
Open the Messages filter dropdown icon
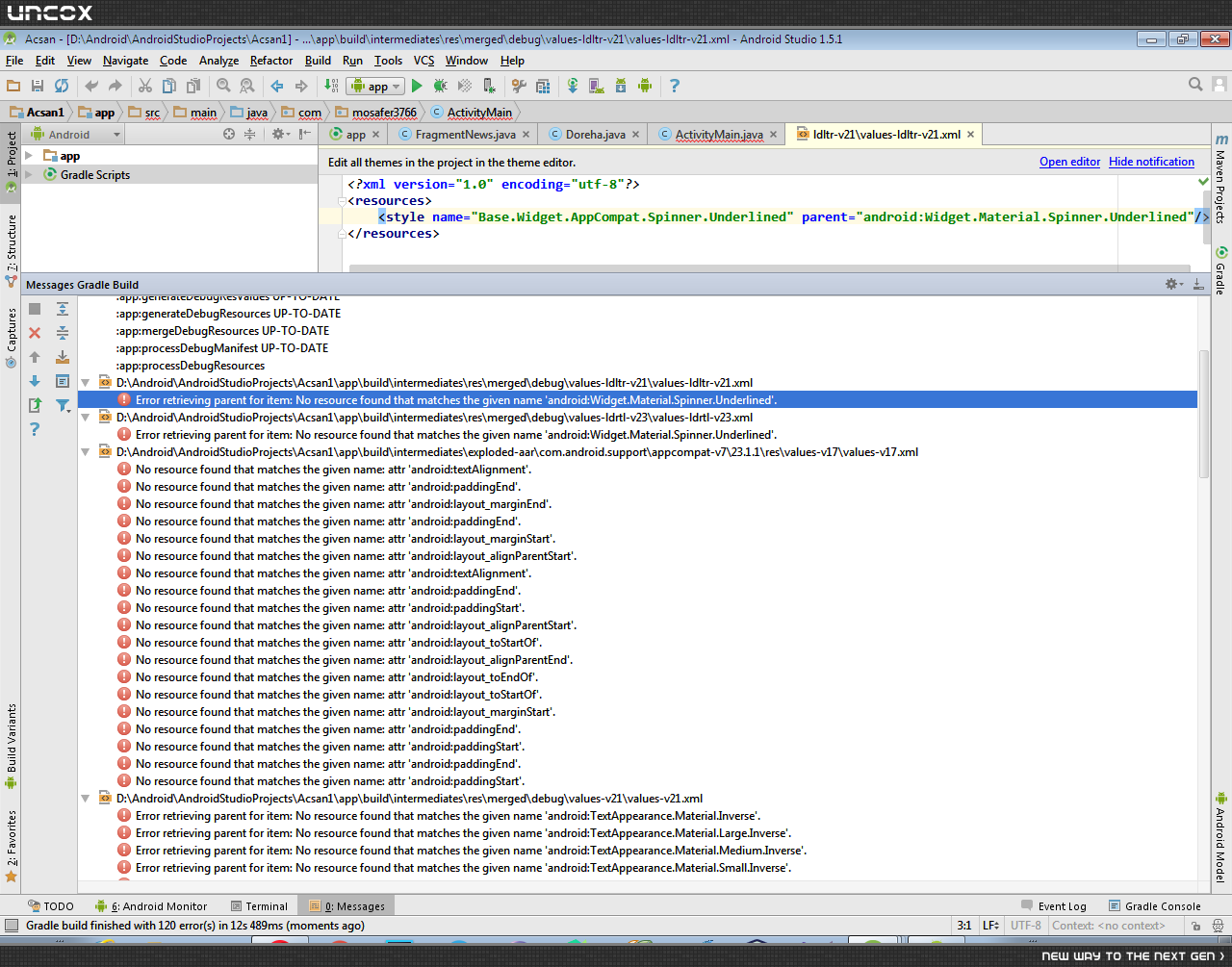click(63, 405)
